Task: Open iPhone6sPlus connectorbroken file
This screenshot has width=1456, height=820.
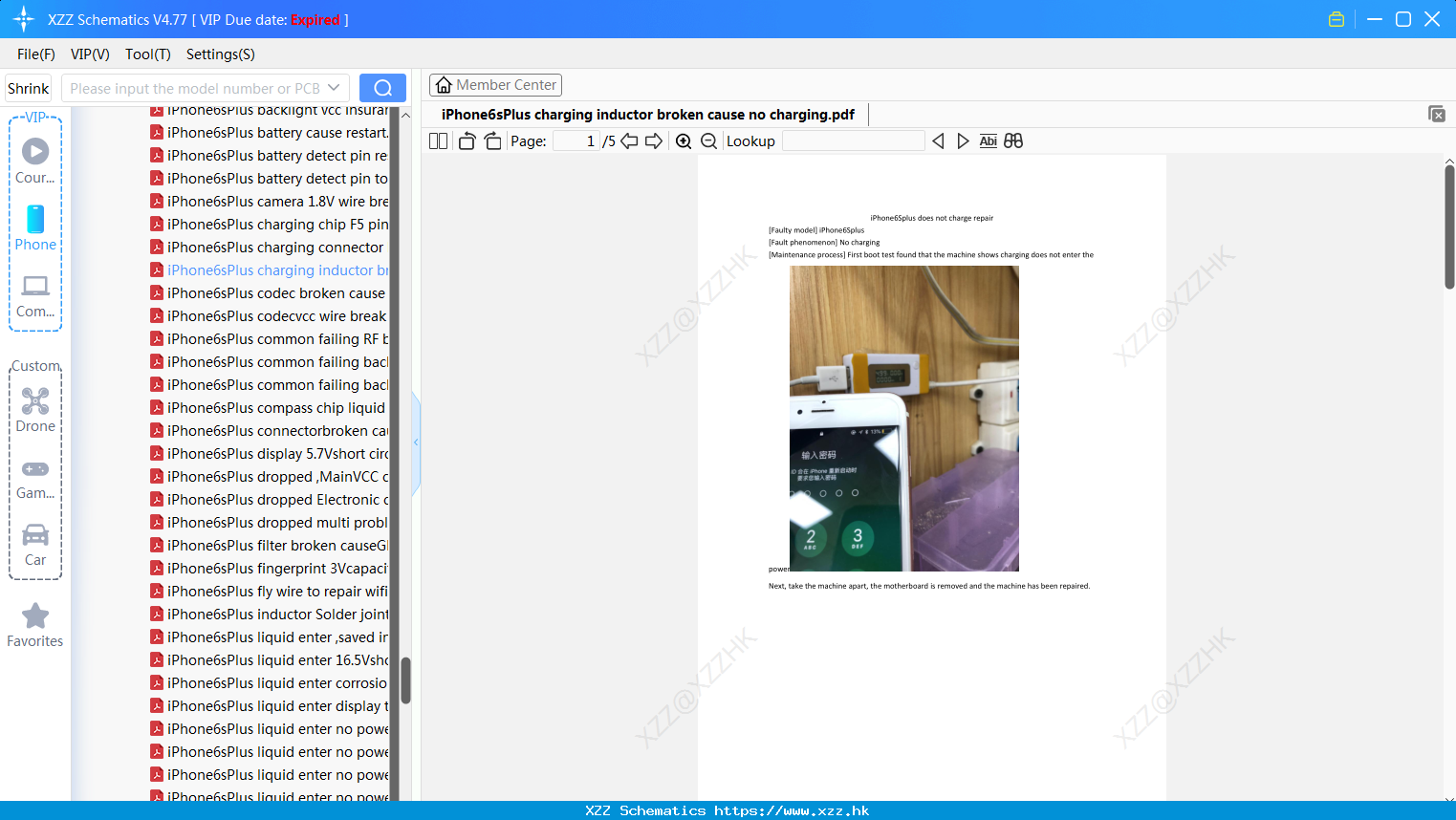Action: pyautogui.click(x=270, y=431)
